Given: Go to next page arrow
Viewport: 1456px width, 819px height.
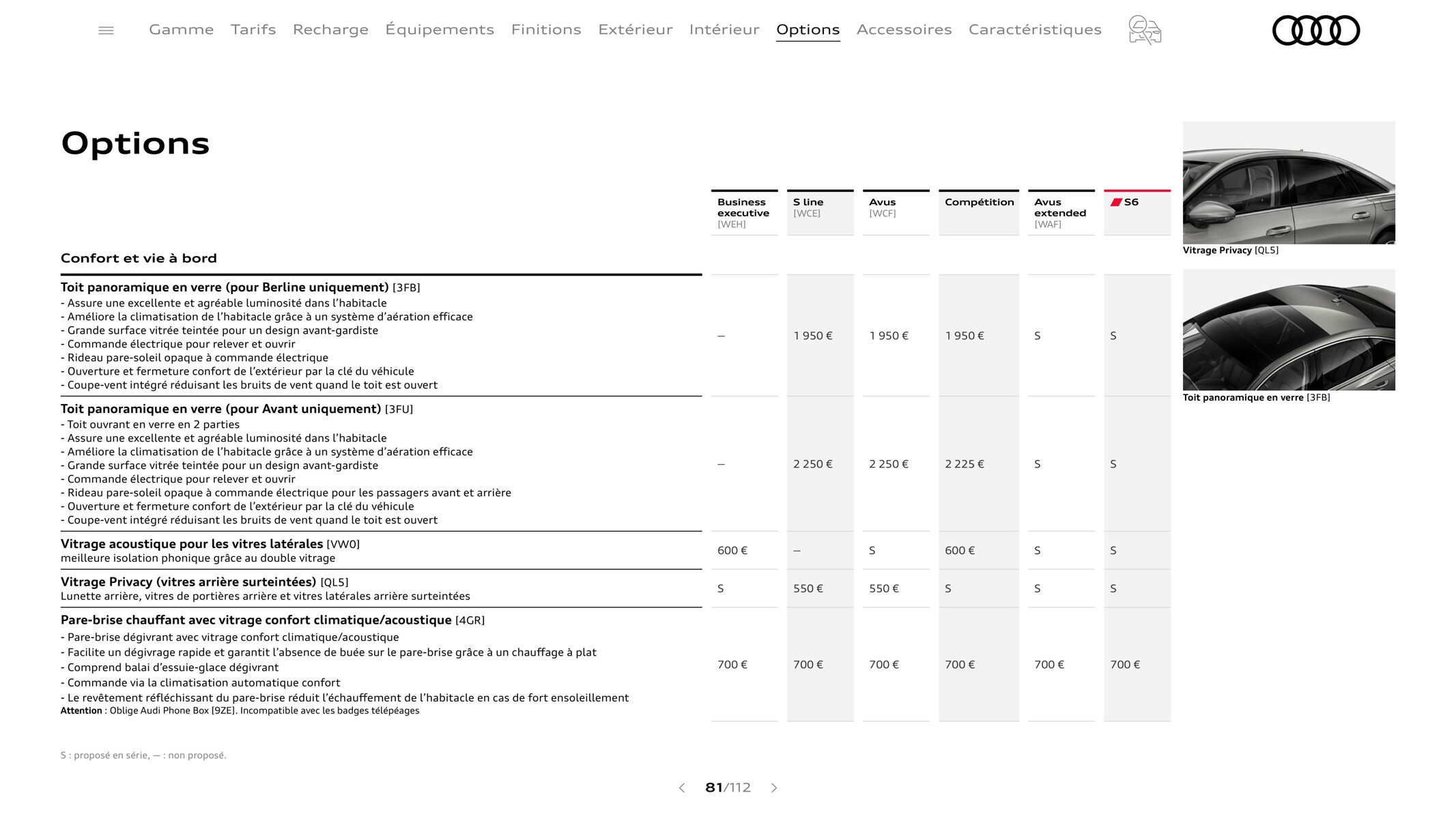Looking at the screenshot, I should click(774, 788).
